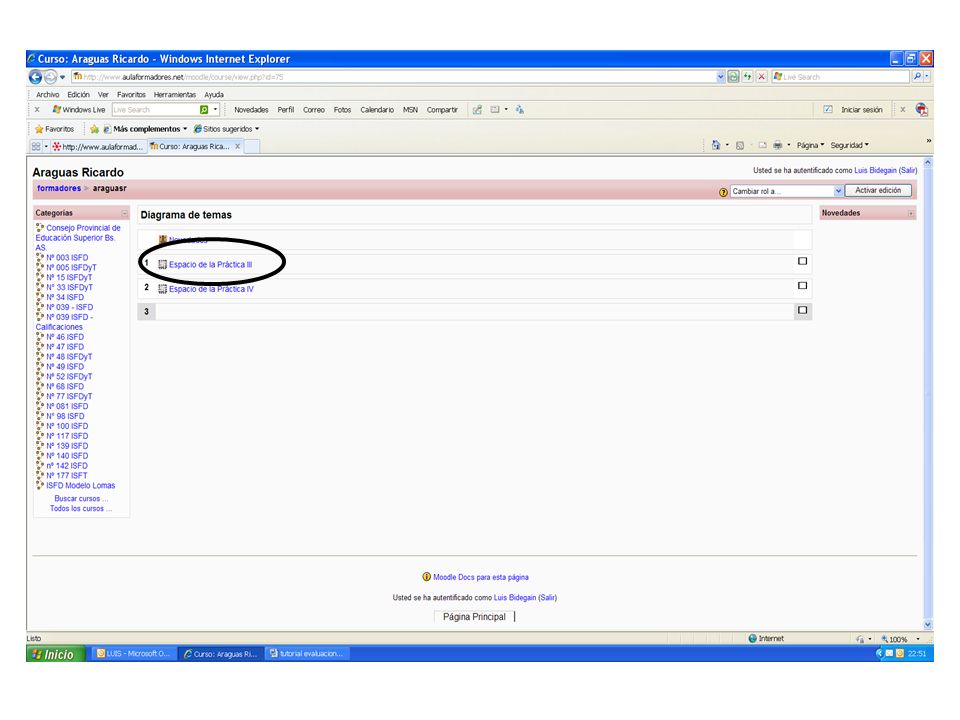Open the Edición menu

coord(78,95)
